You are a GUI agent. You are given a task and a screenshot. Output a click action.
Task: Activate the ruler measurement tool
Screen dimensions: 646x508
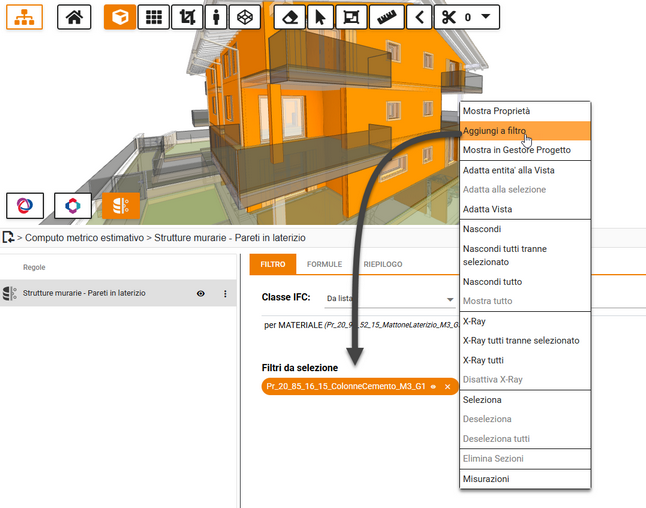[x=386, y=17]
